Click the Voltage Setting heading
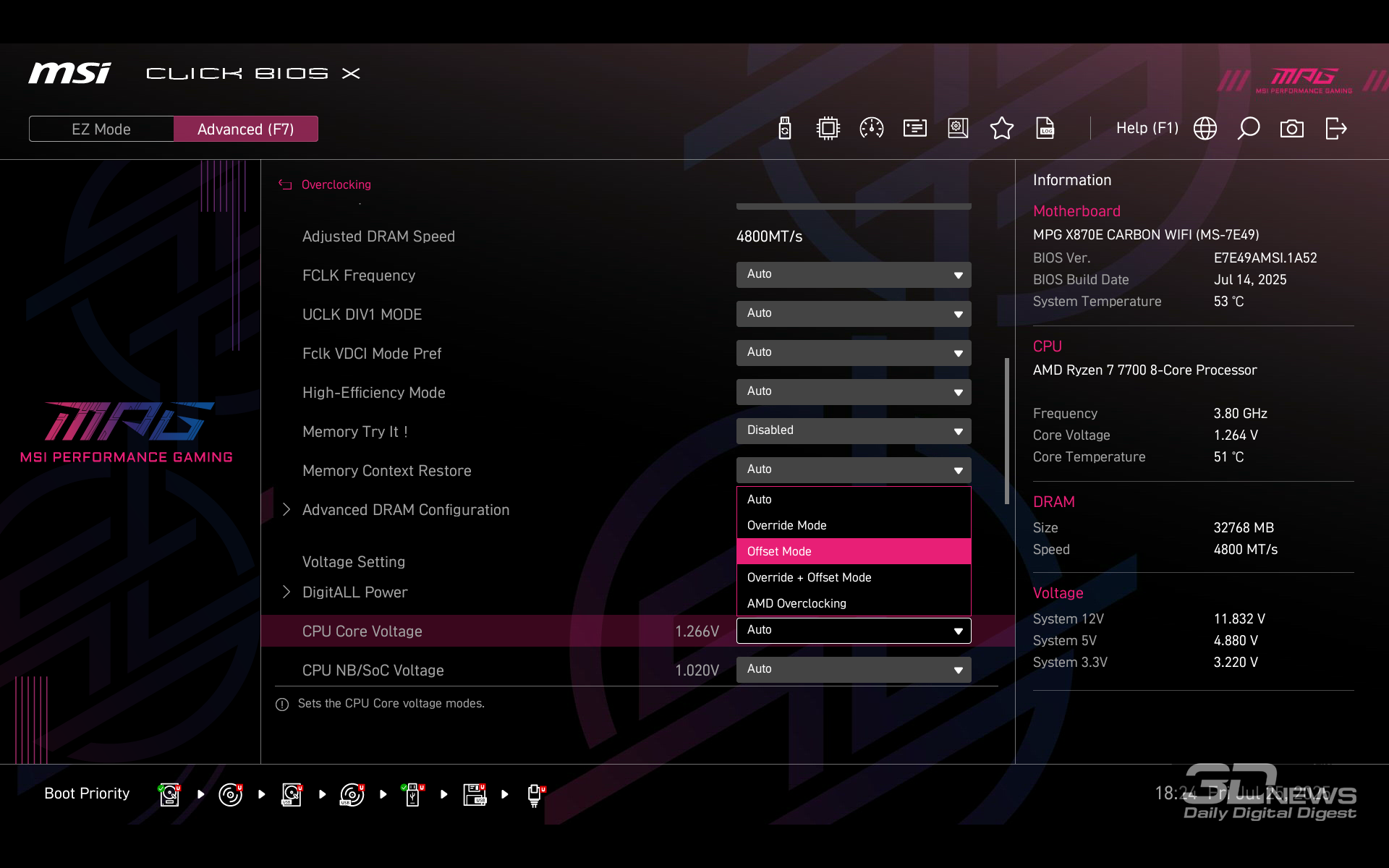This screenshot has width=1389, height=868. [x=353, y=562]
